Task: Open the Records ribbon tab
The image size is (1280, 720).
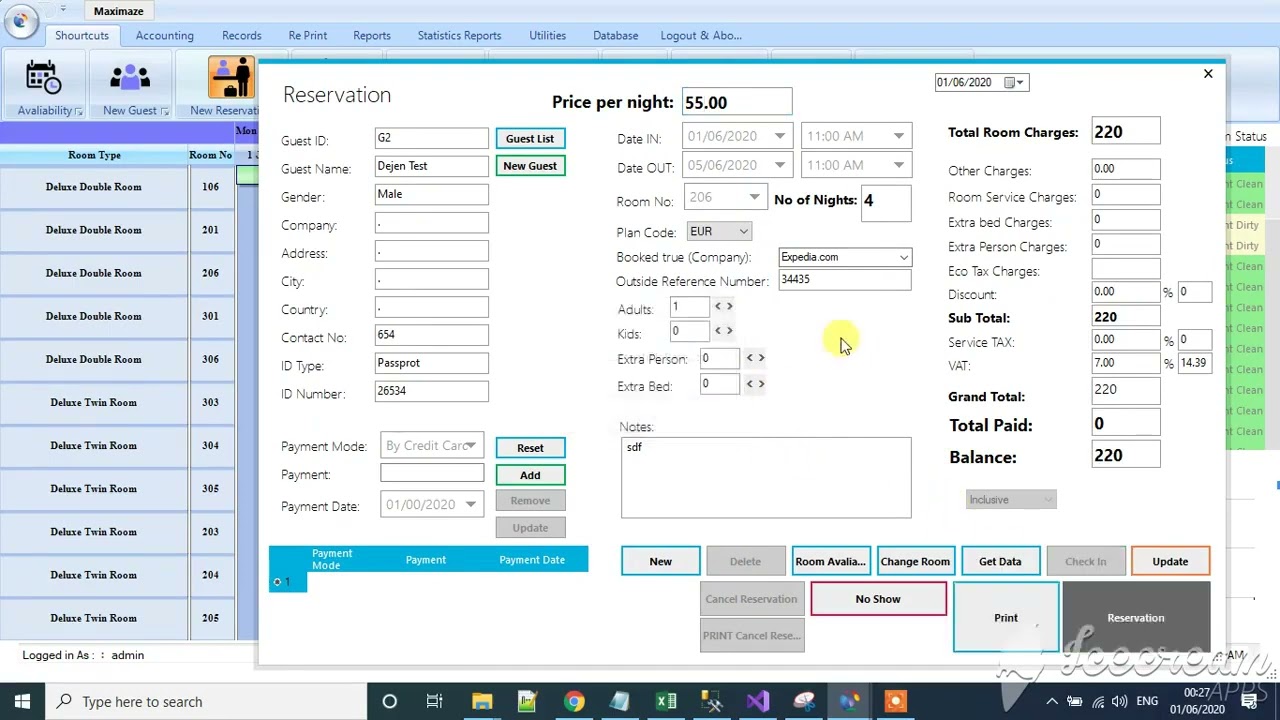Action: pos(242,36)
